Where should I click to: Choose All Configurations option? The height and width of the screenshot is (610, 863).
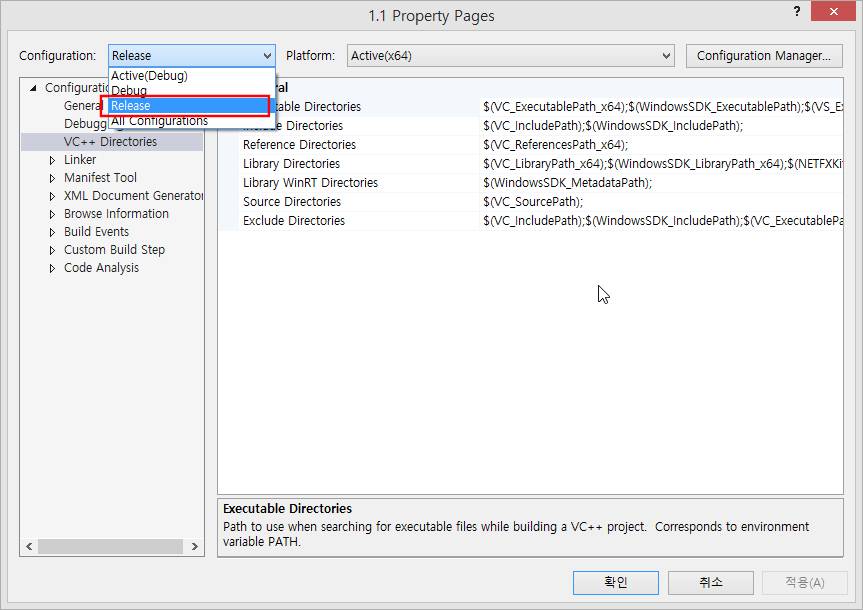pyautogui.click(x=160, y=122)
